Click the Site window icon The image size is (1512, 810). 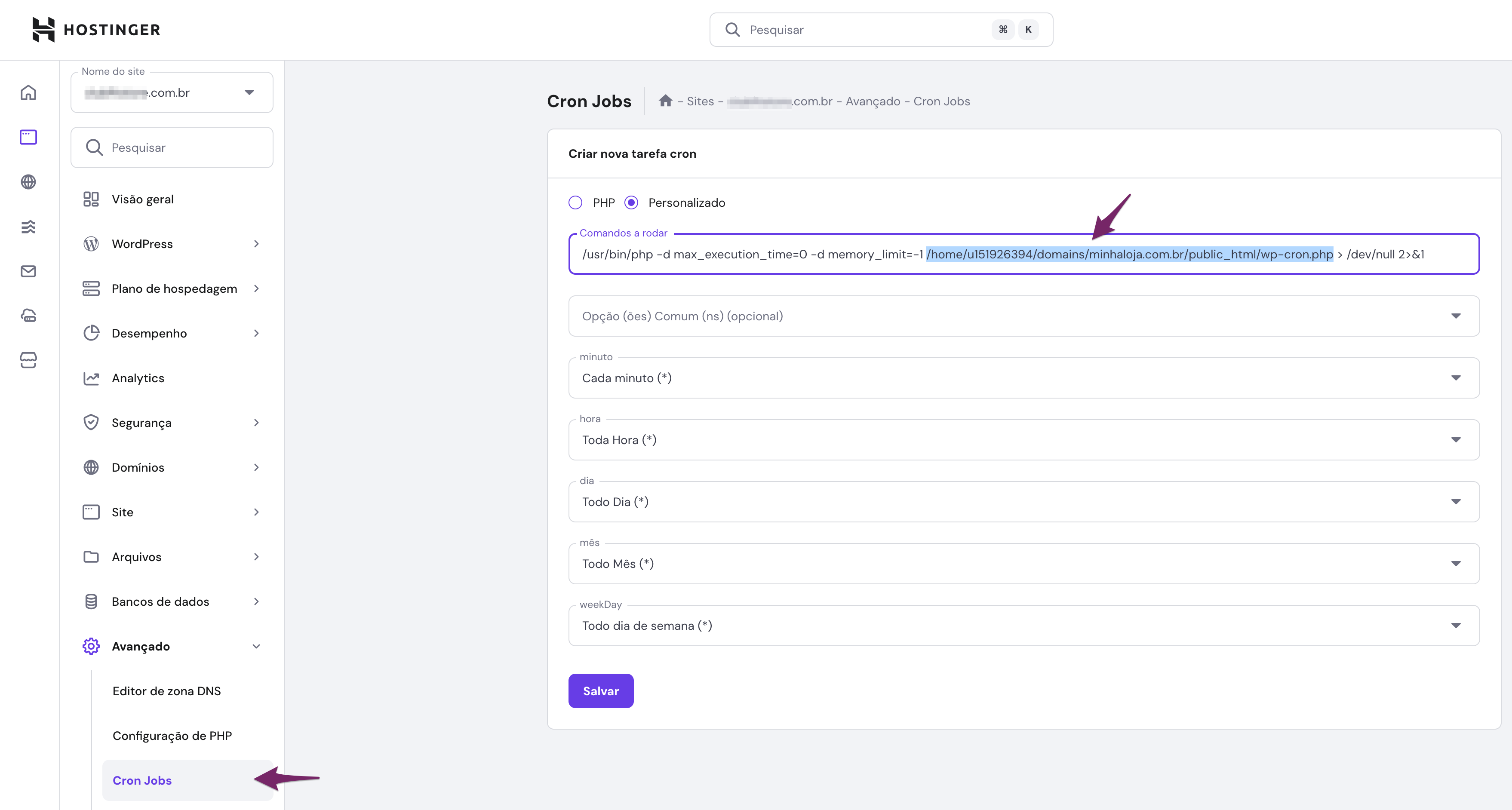pyautogui.click(x=91, y=512)
